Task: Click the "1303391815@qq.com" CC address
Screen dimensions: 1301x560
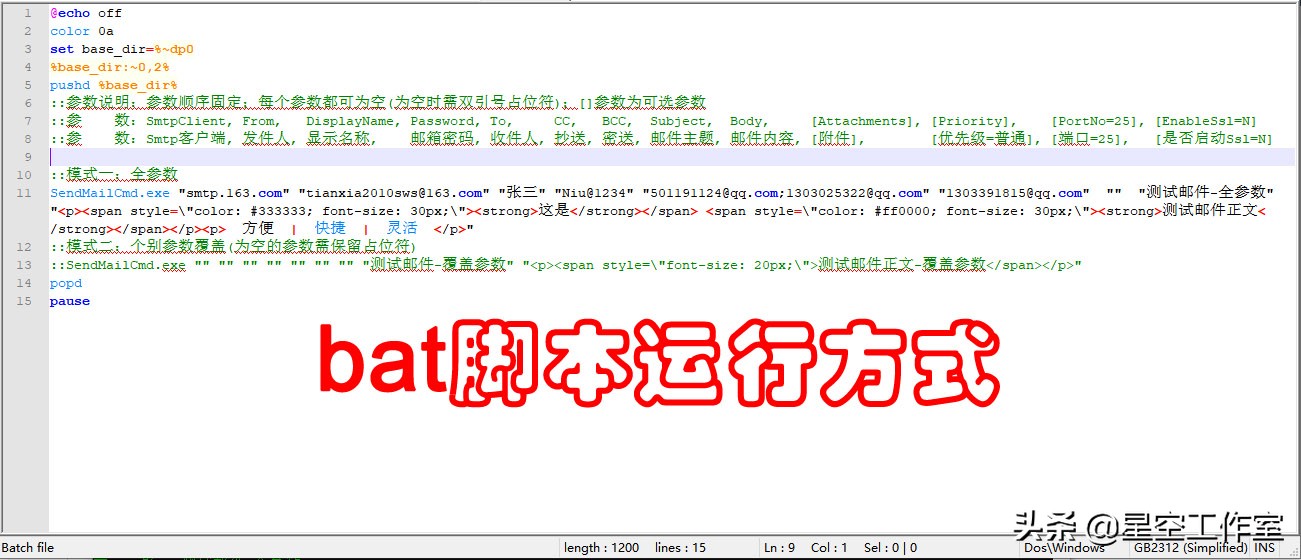Action: [x=1012, y=193]
